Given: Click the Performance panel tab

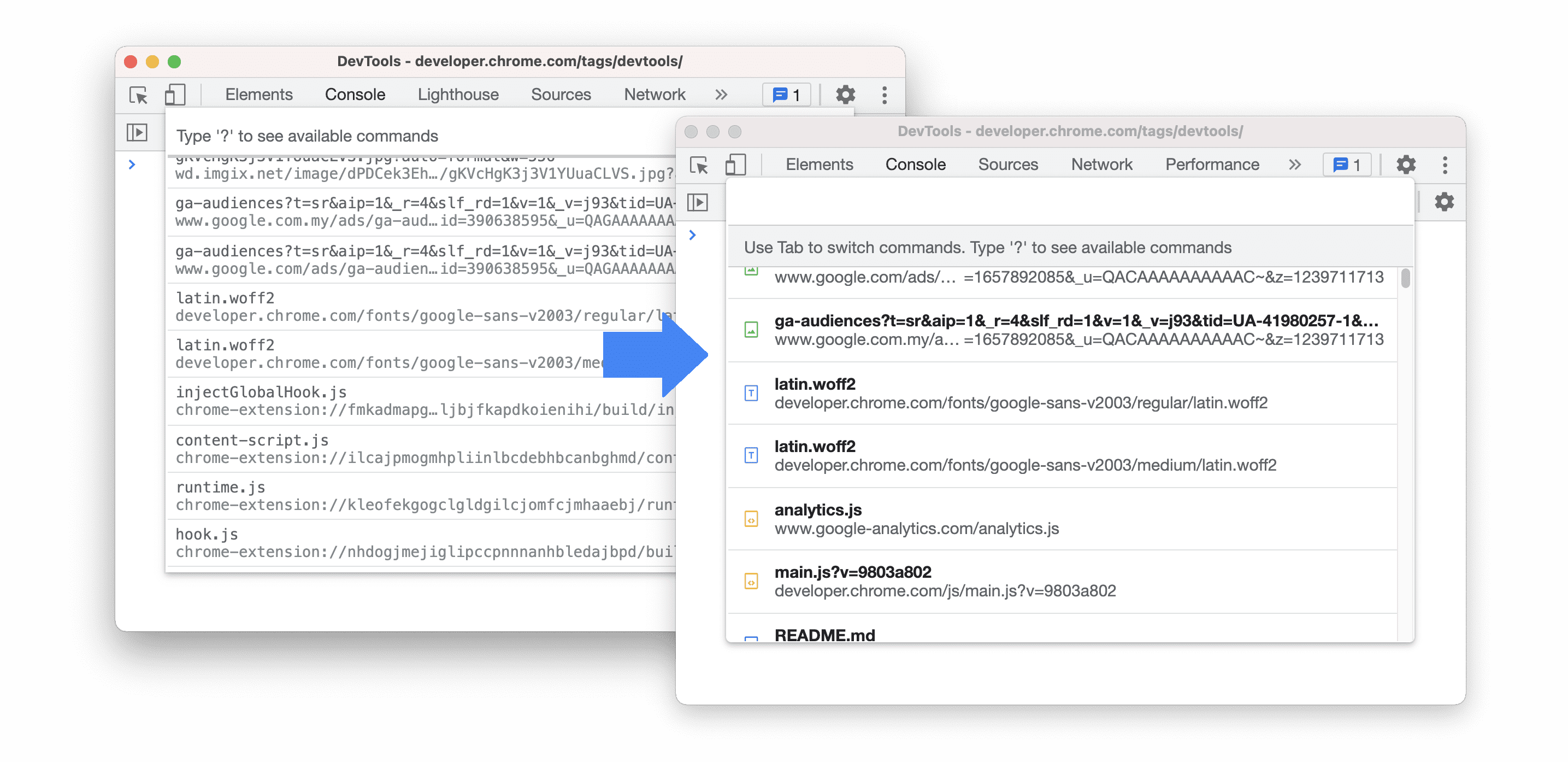Looking at the screenshot, I should click(x=1211, y=162).
